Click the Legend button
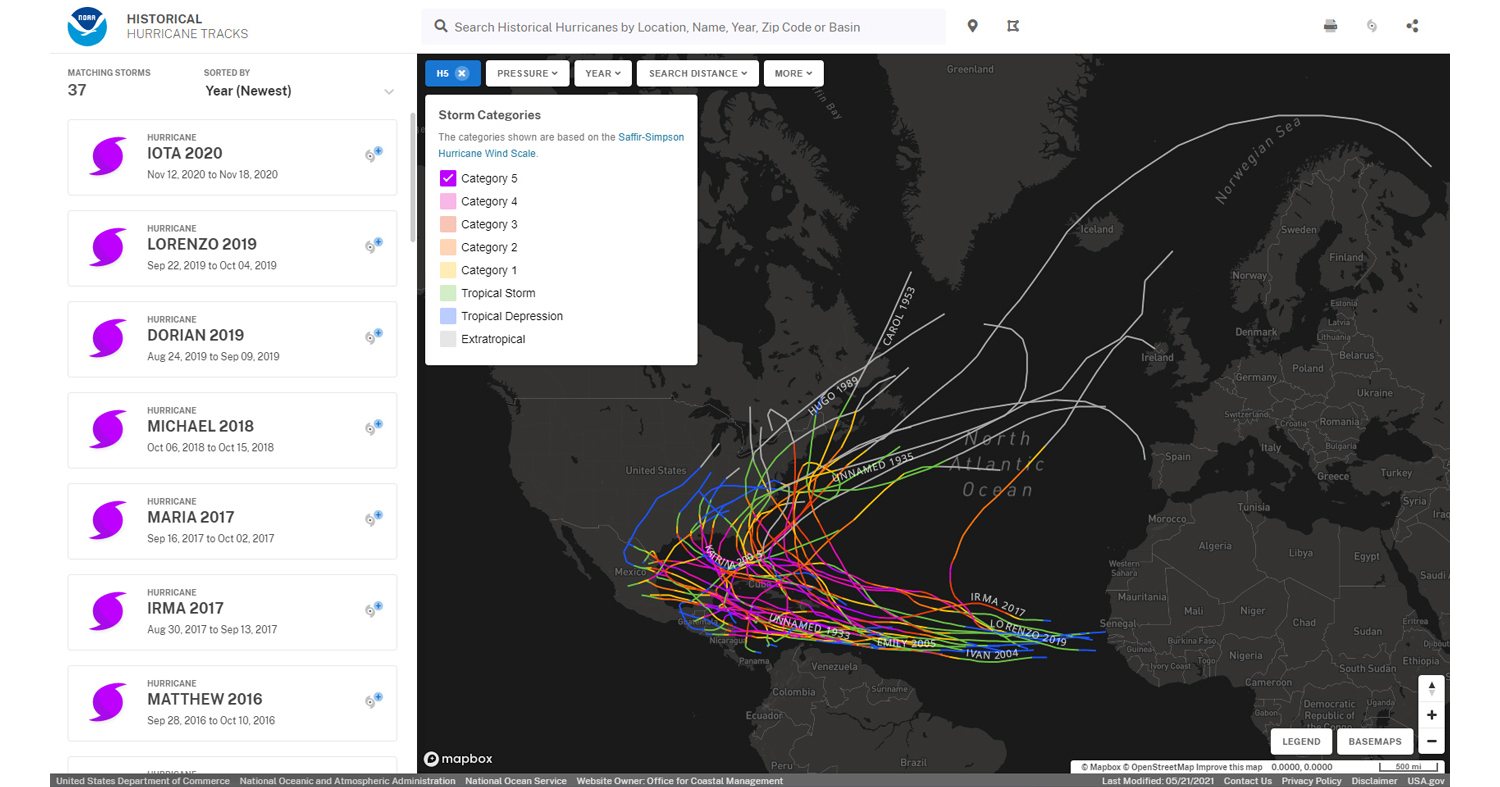Screen dimensions: 1500x787 pos(1301,742)
